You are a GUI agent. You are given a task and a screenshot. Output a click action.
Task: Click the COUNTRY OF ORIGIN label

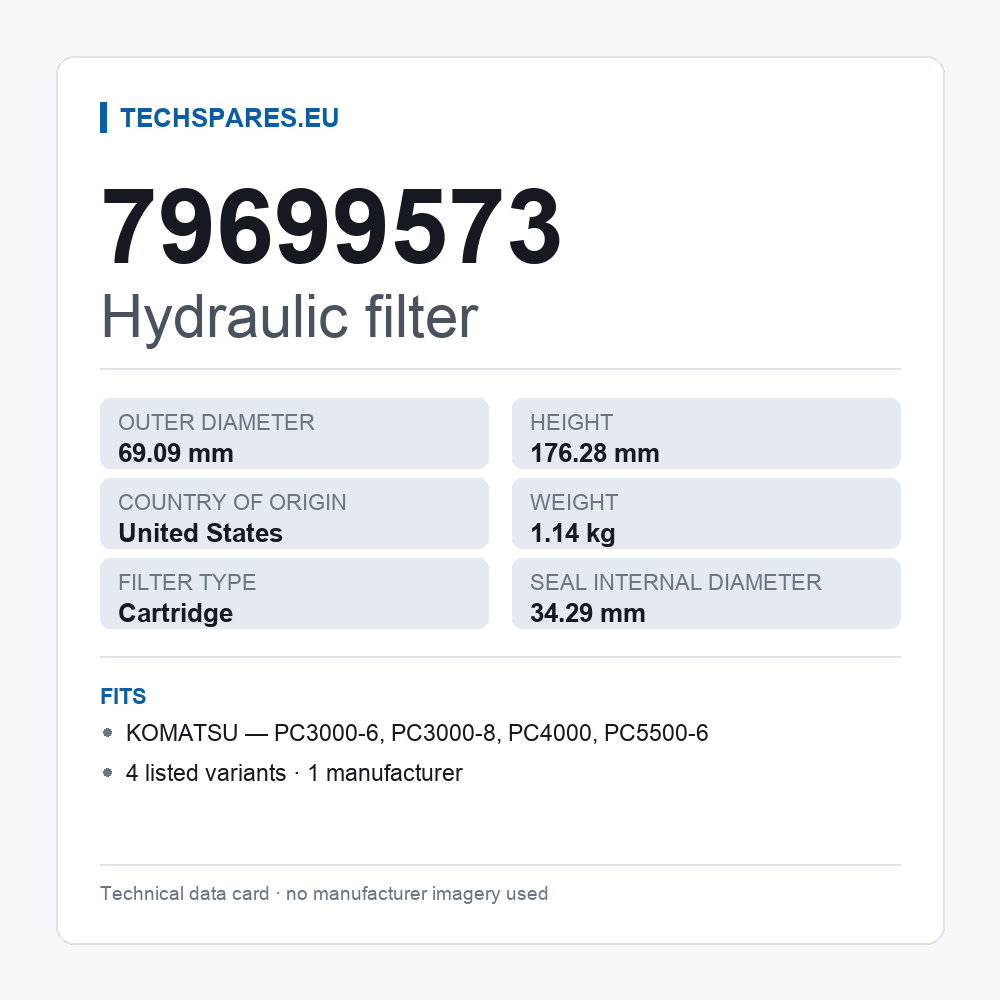point(232,502)
